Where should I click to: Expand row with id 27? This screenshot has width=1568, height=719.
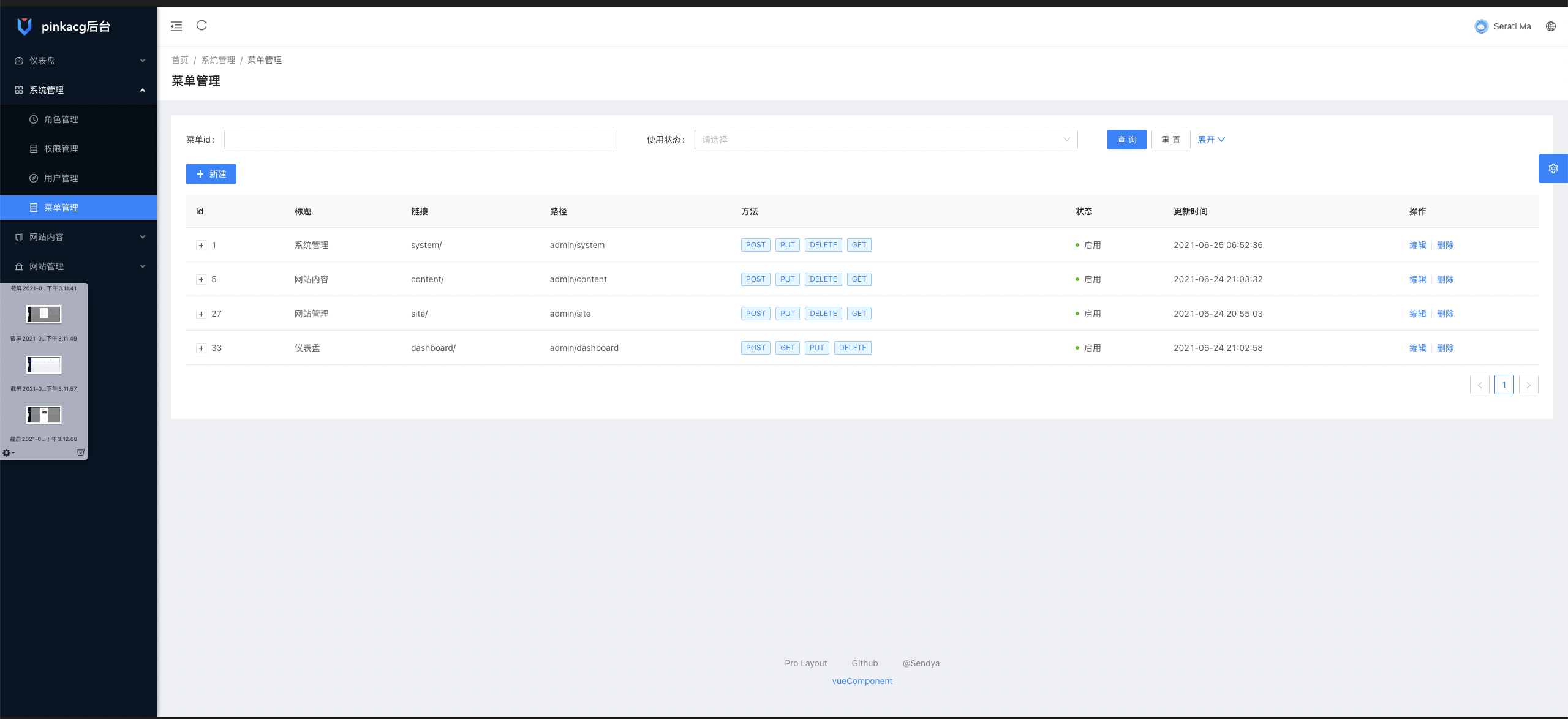click(201, 314)
